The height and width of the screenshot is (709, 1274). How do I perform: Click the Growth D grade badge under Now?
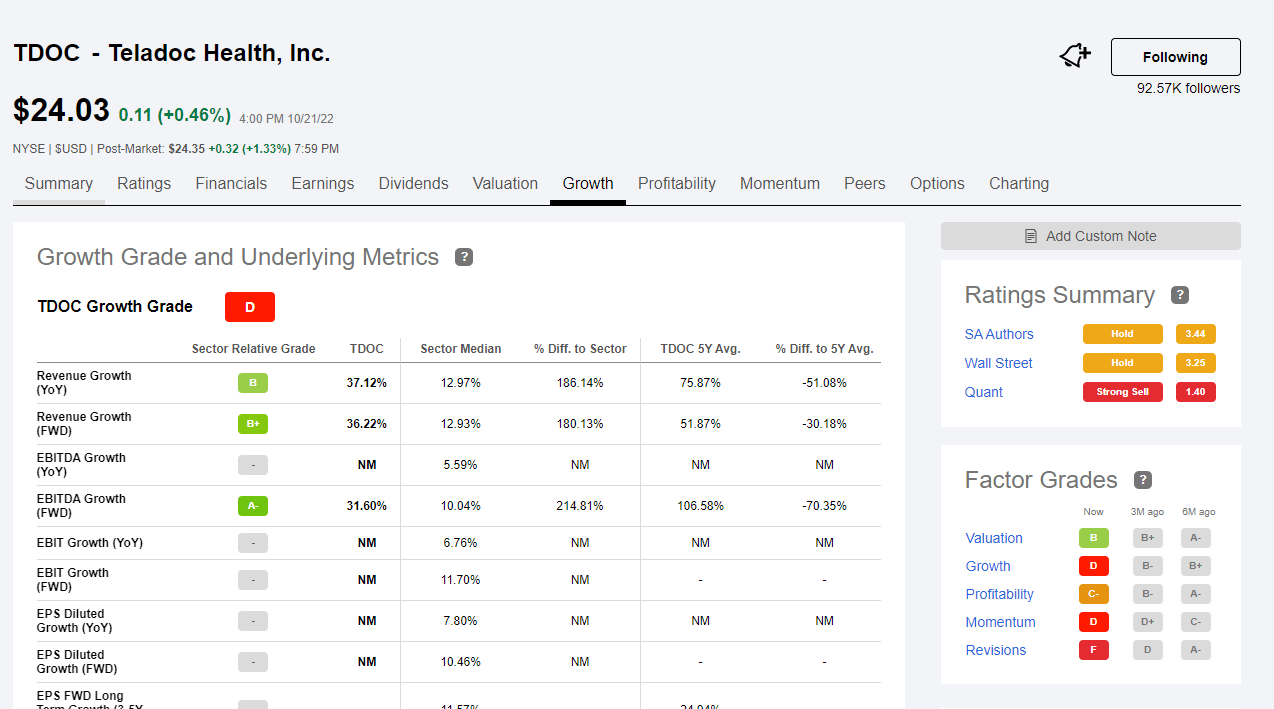point(1094,566)
